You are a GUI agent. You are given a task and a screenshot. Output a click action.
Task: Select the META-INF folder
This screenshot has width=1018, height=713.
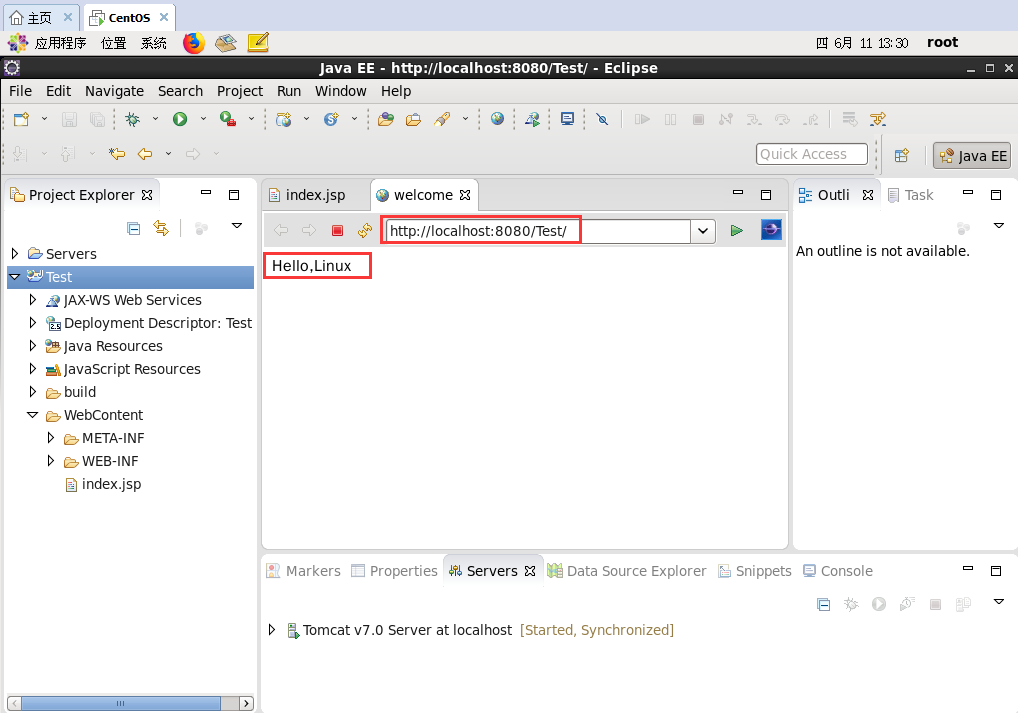tap(104, 438)
